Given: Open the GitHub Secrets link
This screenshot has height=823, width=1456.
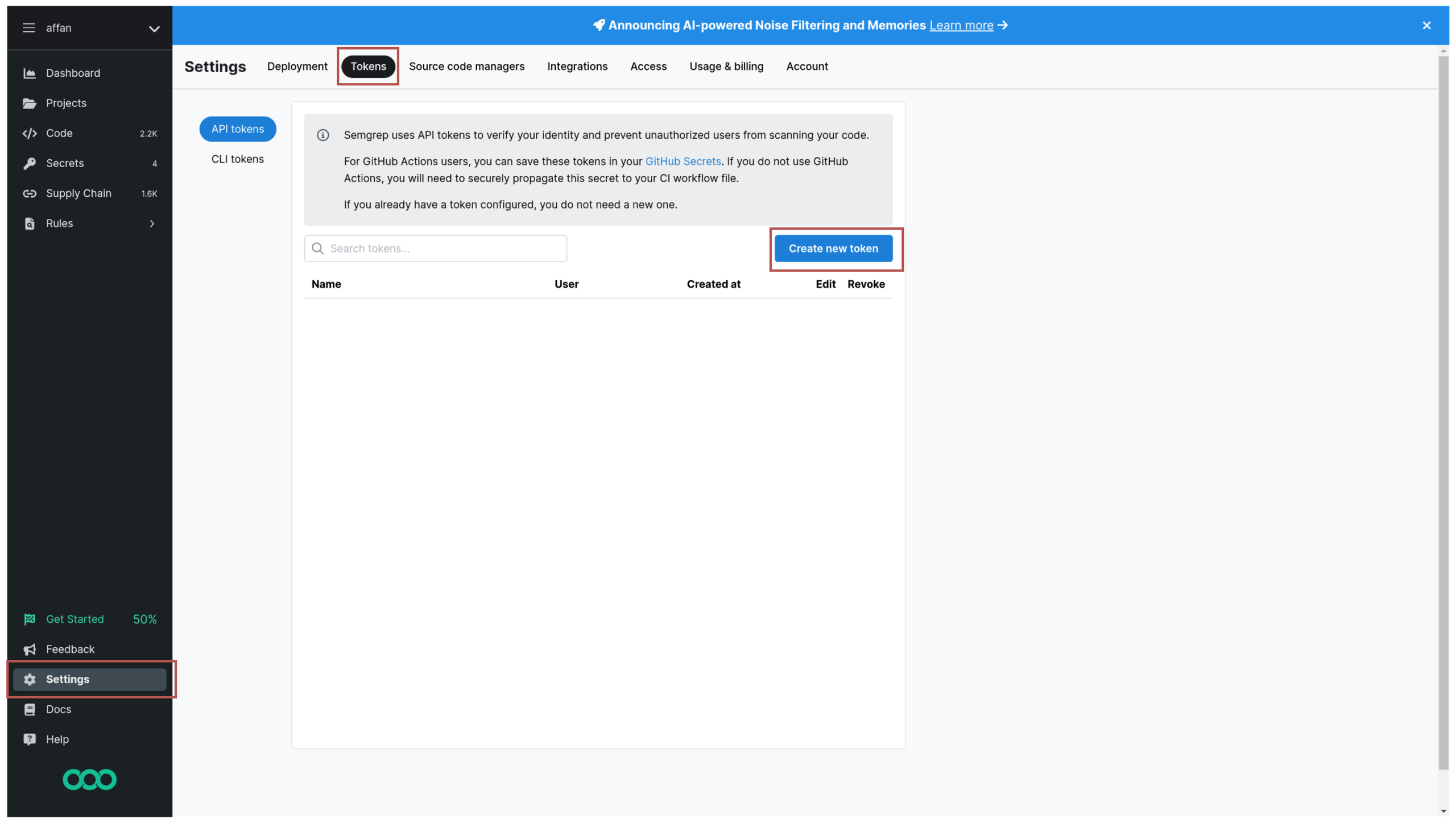Looking at the screenshot, I should (x=682, y=162).
